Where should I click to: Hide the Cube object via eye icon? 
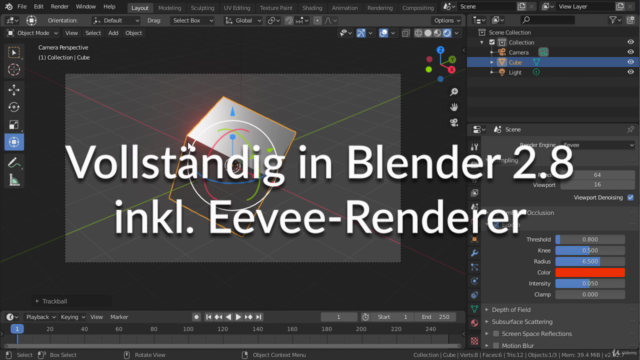pyautogui.click(x=630, y=62)
